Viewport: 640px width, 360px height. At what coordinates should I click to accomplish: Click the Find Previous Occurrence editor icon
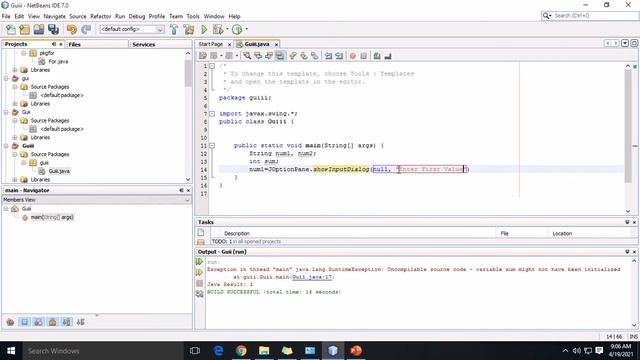coord(258,56)
